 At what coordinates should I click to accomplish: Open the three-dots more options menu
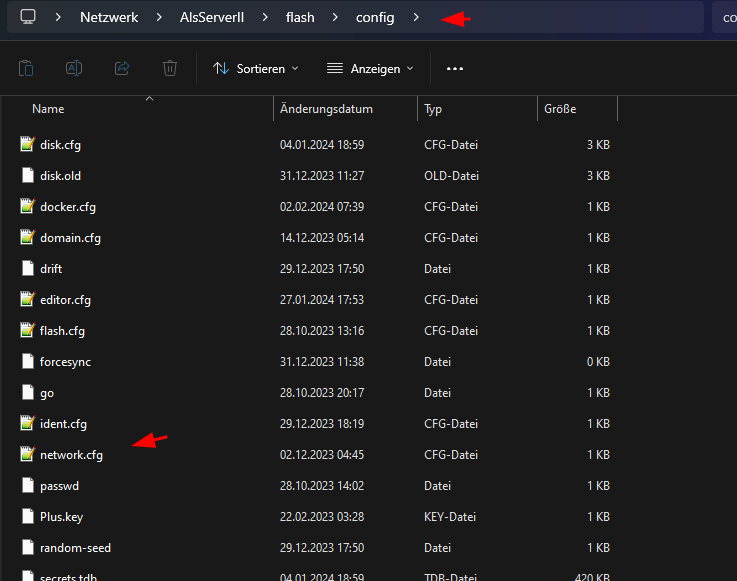[455, 69]
